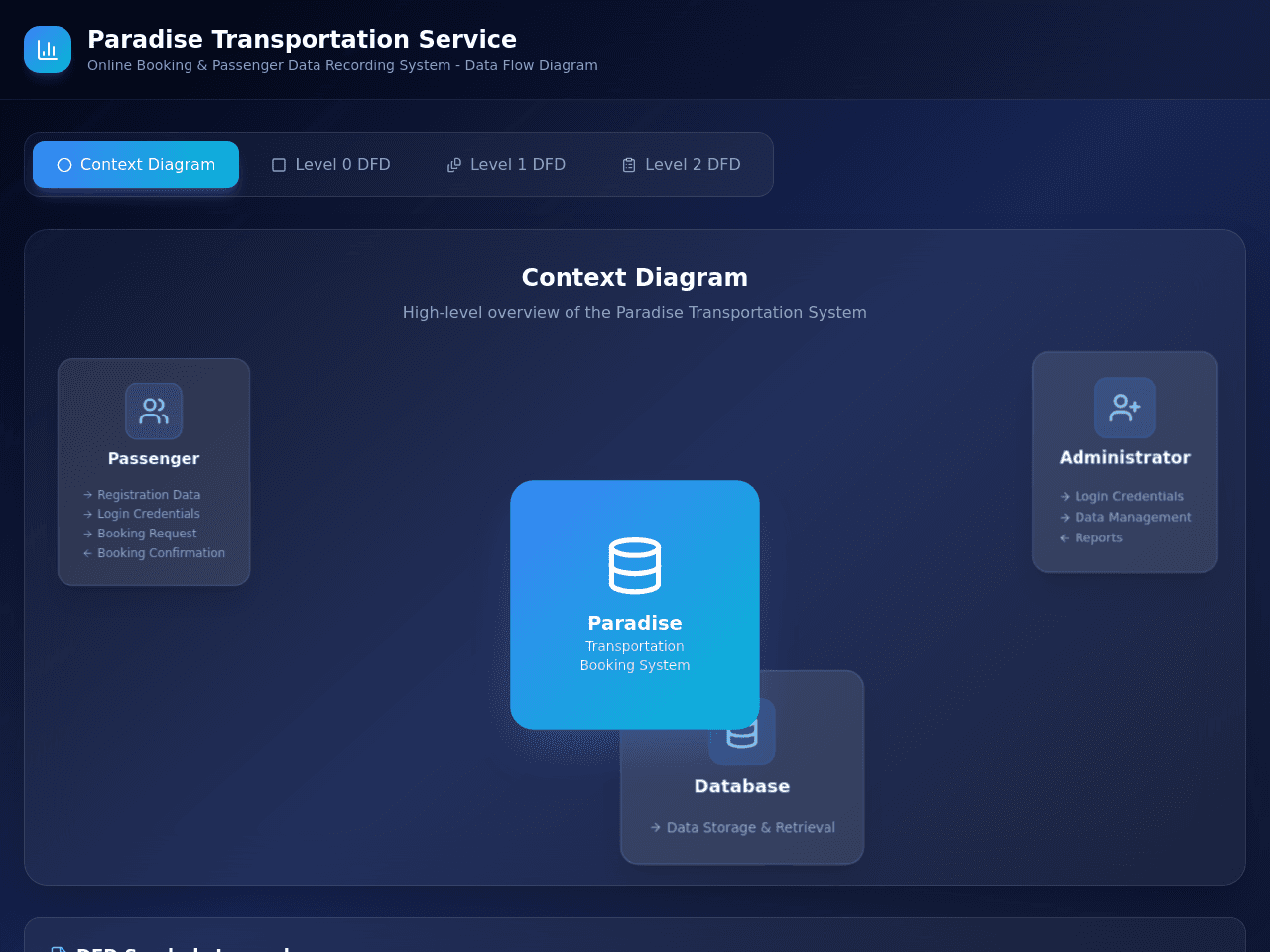The image size is (1270, 952).
Task: Open the Level 2 DFD tab
Action: pos(682,165)
